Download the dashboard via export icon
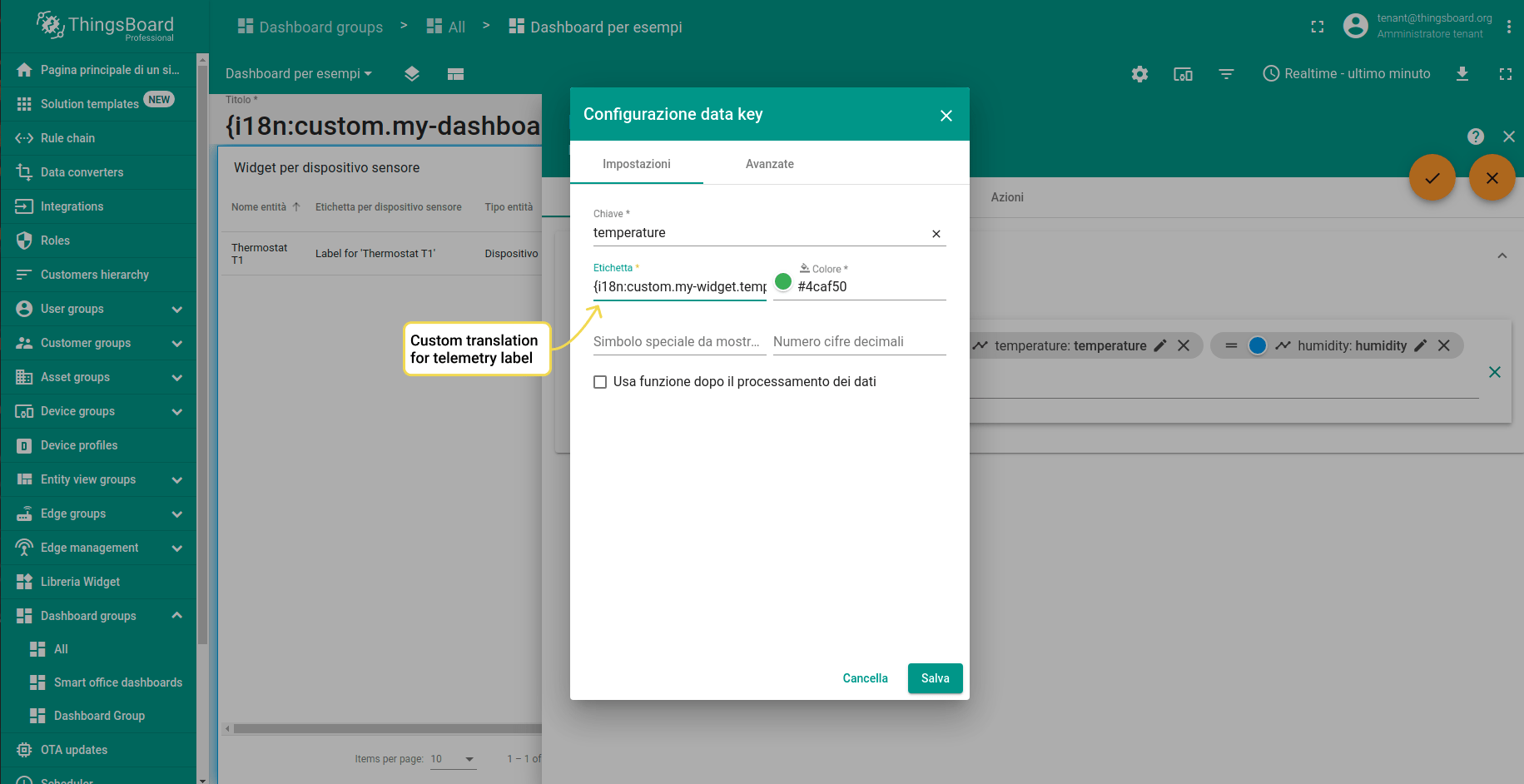Image resolution: width=1524 pixels, height=784 pixels. [x=1462, y=73]
